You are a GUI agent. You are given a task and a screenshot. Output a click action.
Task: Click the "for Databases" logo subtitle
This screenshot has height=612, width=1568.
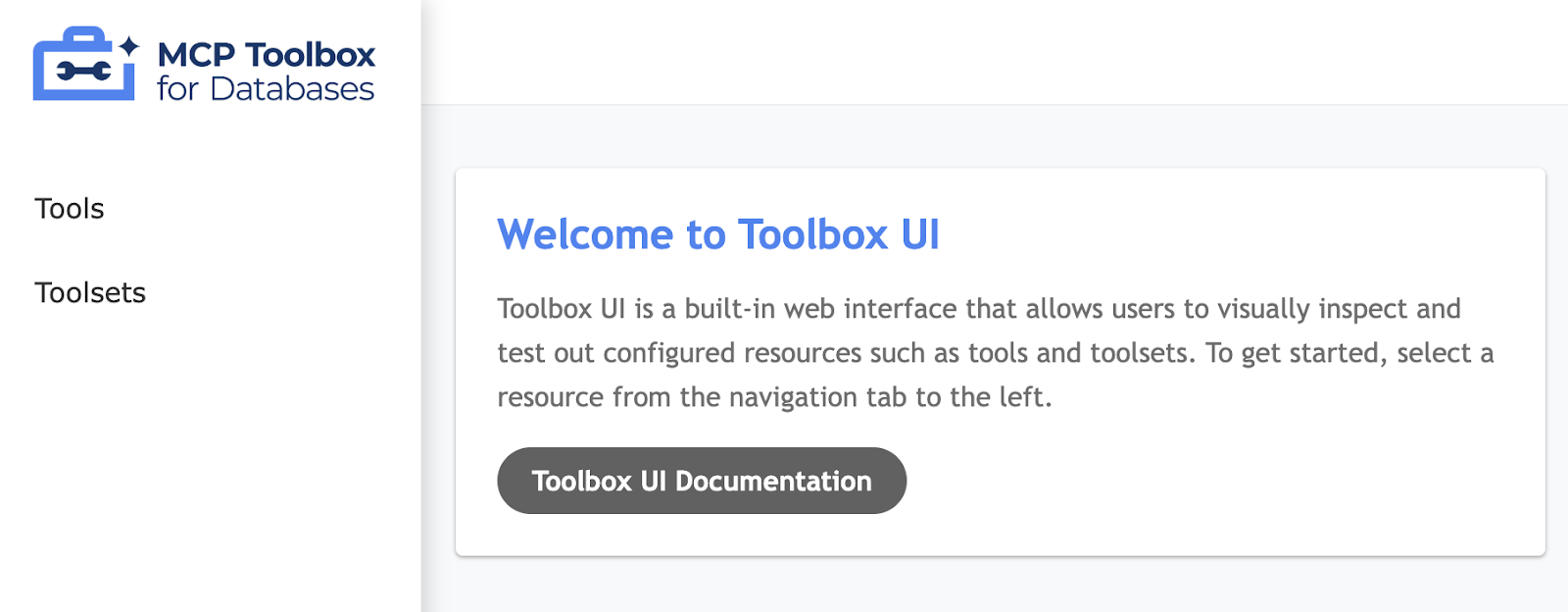point(266,89)
